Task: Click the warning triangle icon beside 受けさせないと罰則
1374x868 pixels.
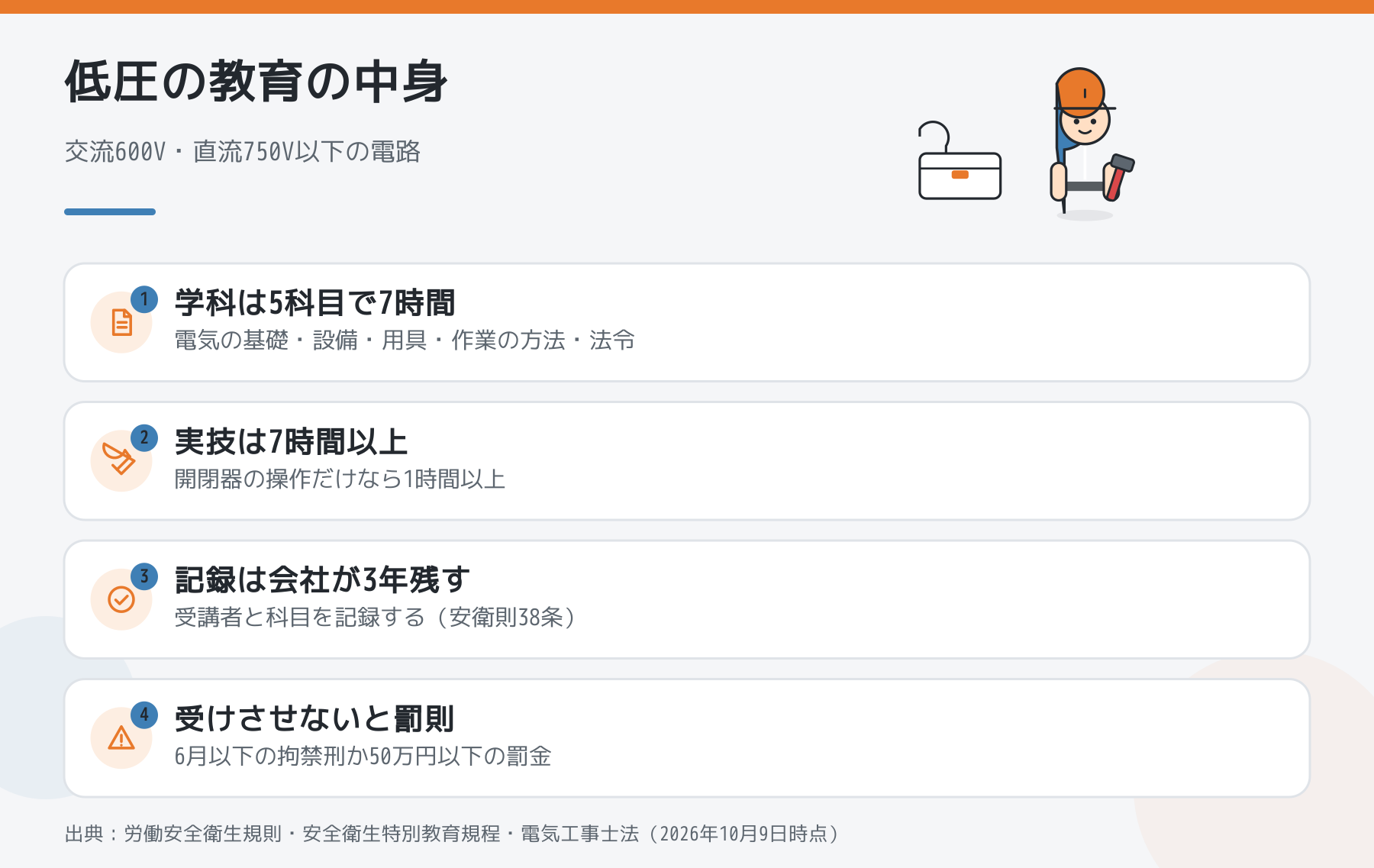Action: 121,737
